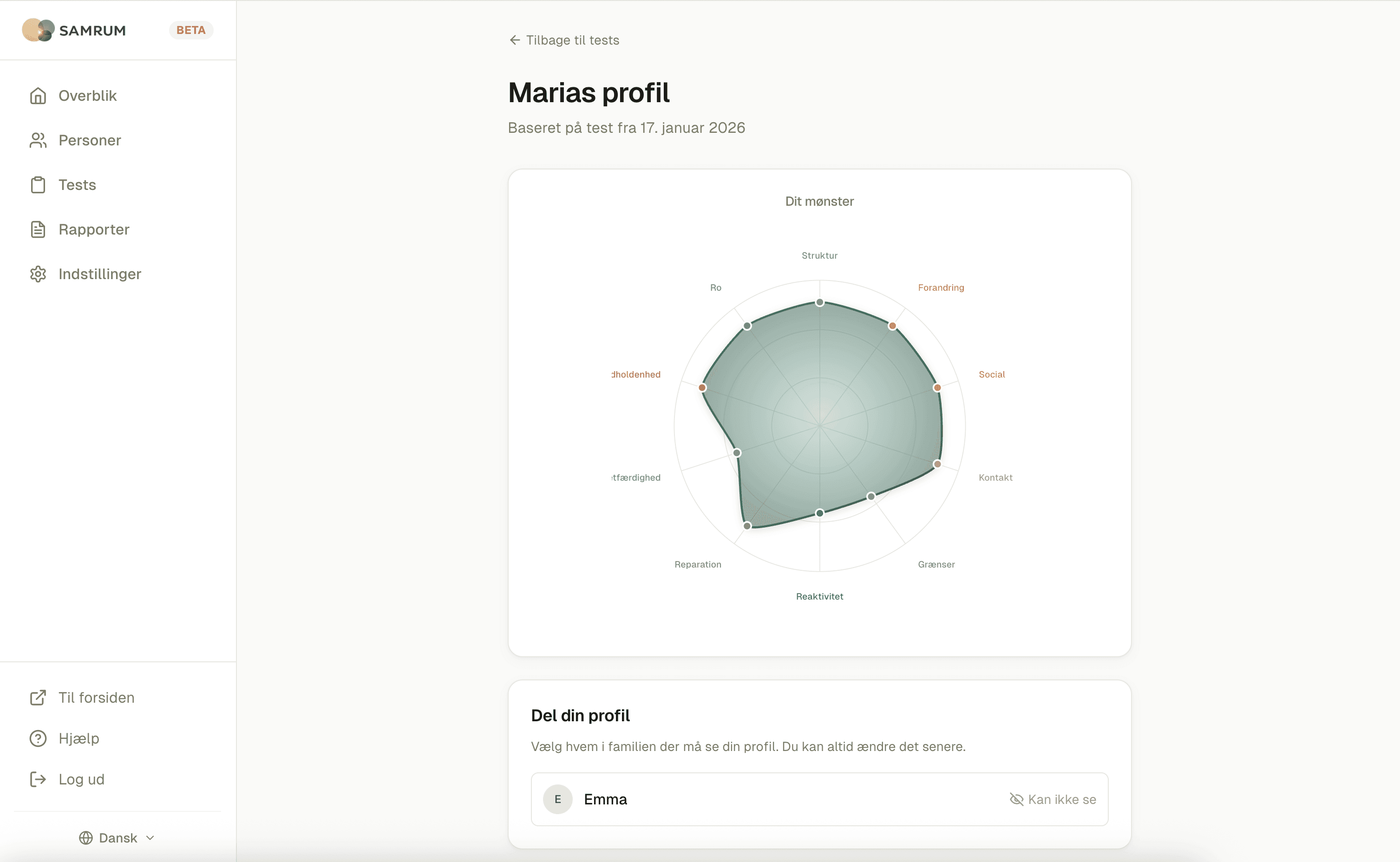Go to Rapporter in the sidebar
This screenshot has height=862, width=1400.
[93, 229]
